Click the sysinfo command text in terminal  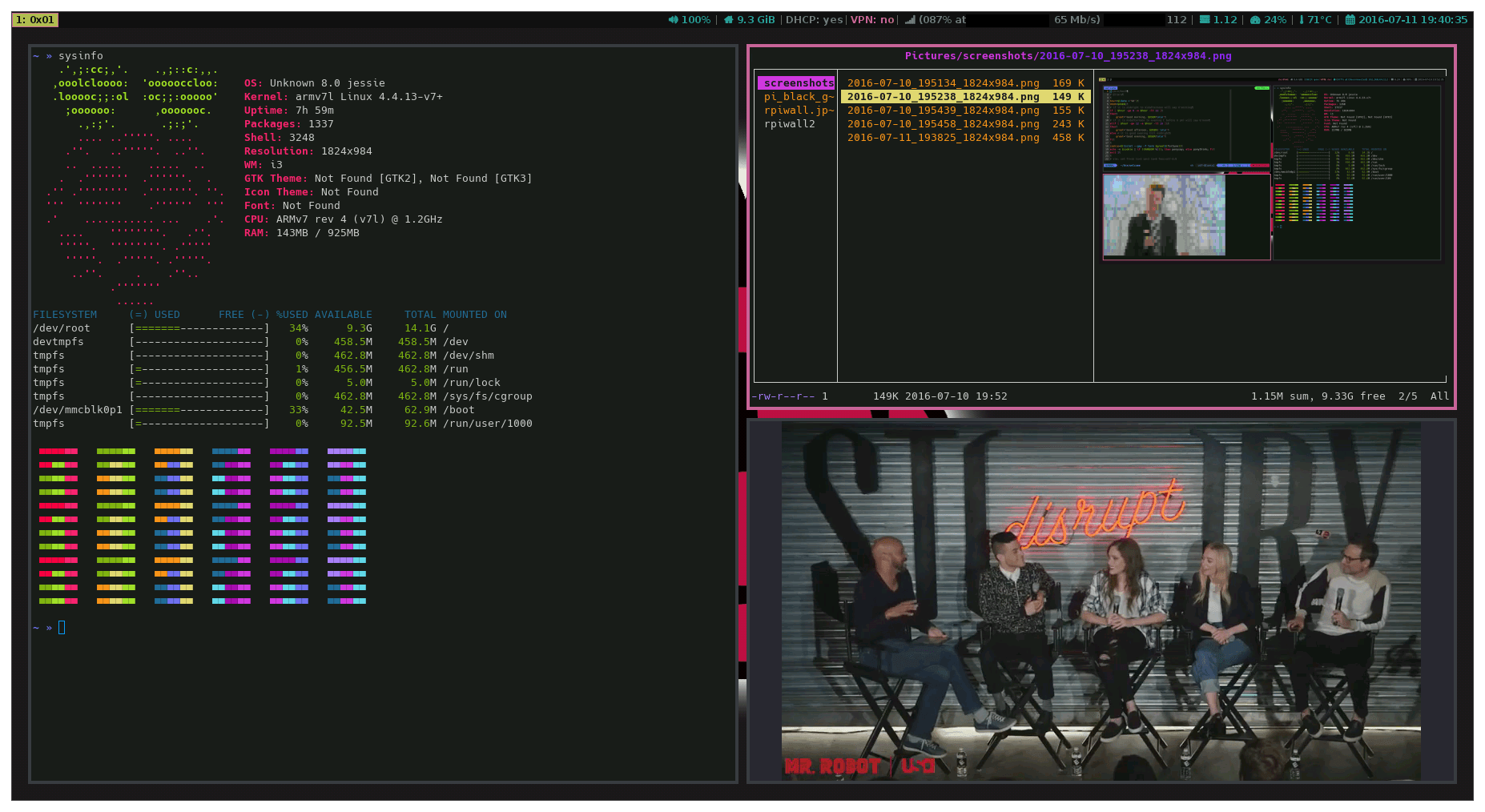tap(80, 56)
